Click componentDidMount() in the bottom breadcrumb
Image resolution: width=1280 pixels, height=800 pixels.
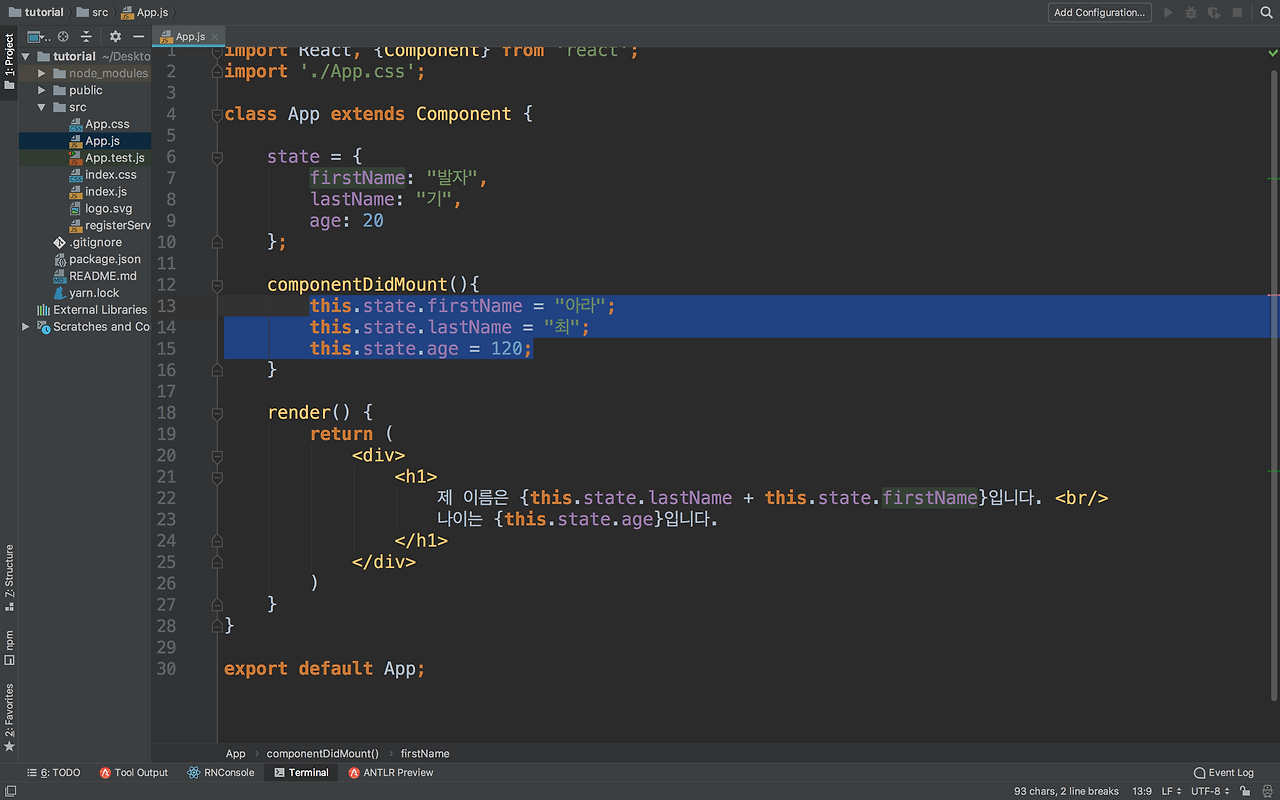[x=323, y=753]
